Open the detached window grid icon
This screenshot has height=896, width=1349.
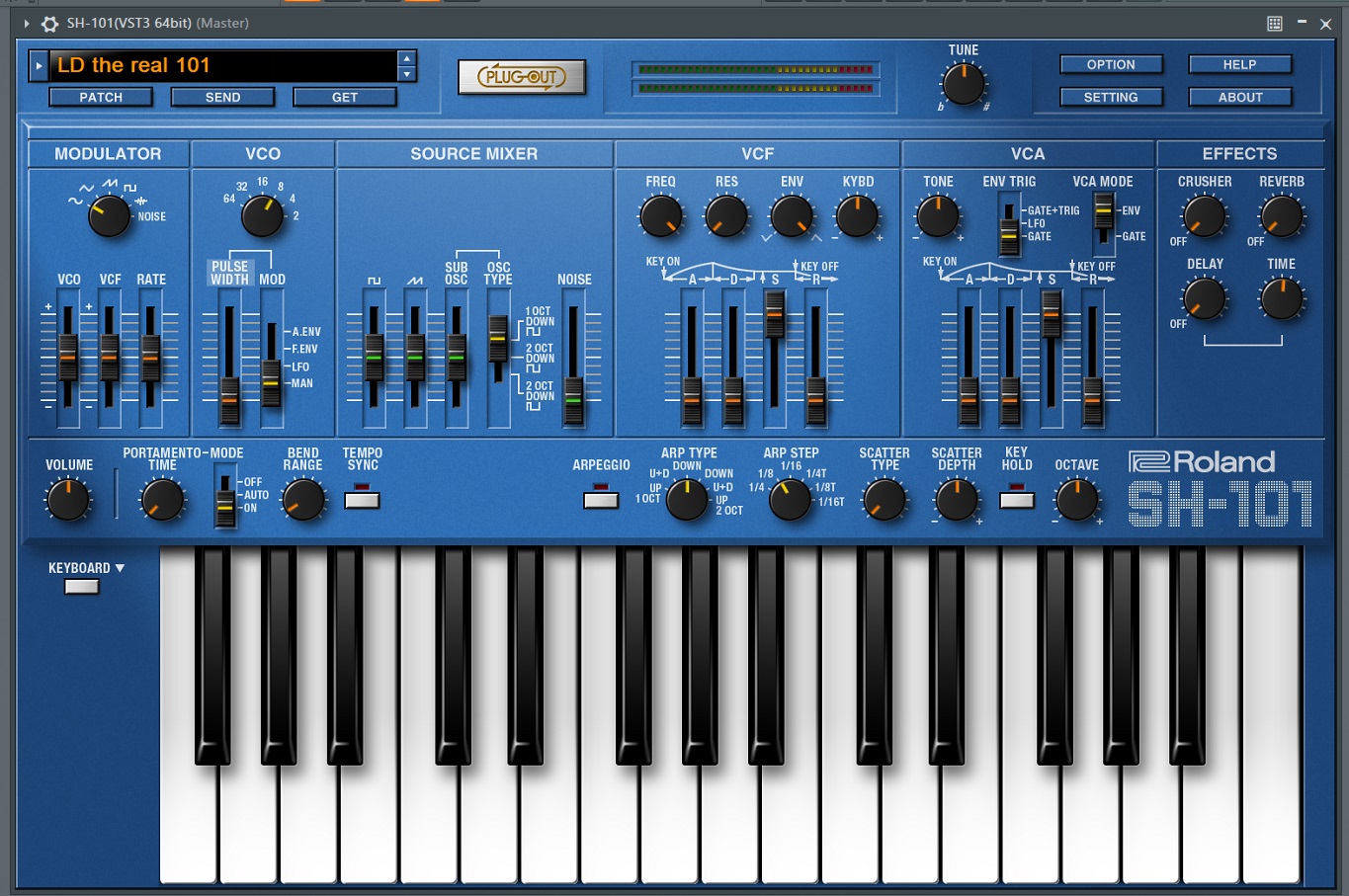pos(1275,23)
